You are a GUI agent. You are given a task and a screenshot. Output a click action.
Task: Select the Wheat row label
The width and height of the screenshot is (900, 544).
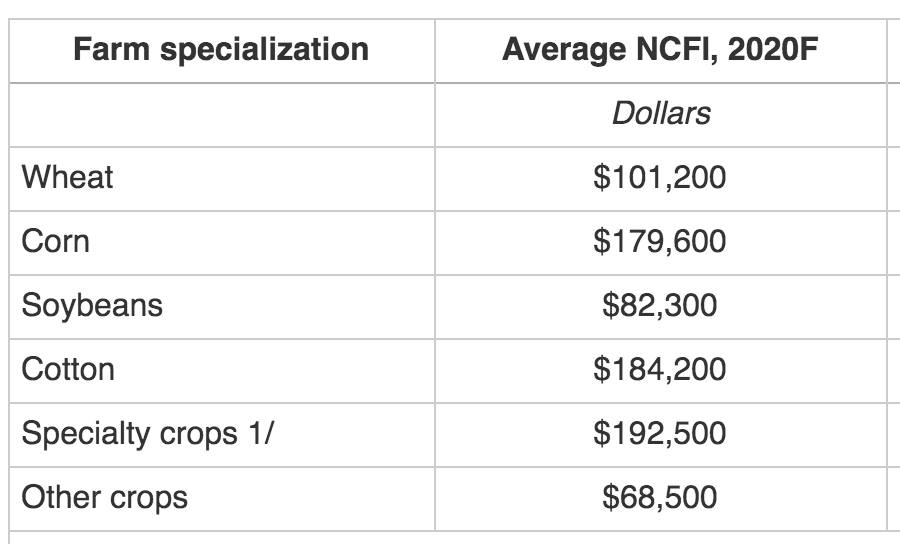click(67, 177)
